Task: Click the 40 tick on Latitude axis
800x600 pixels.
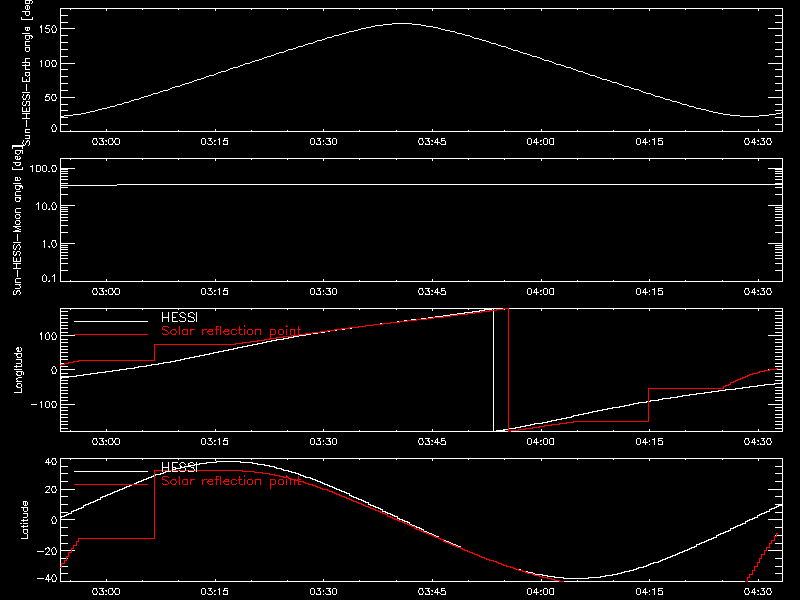Action: (x=51, y=462)
